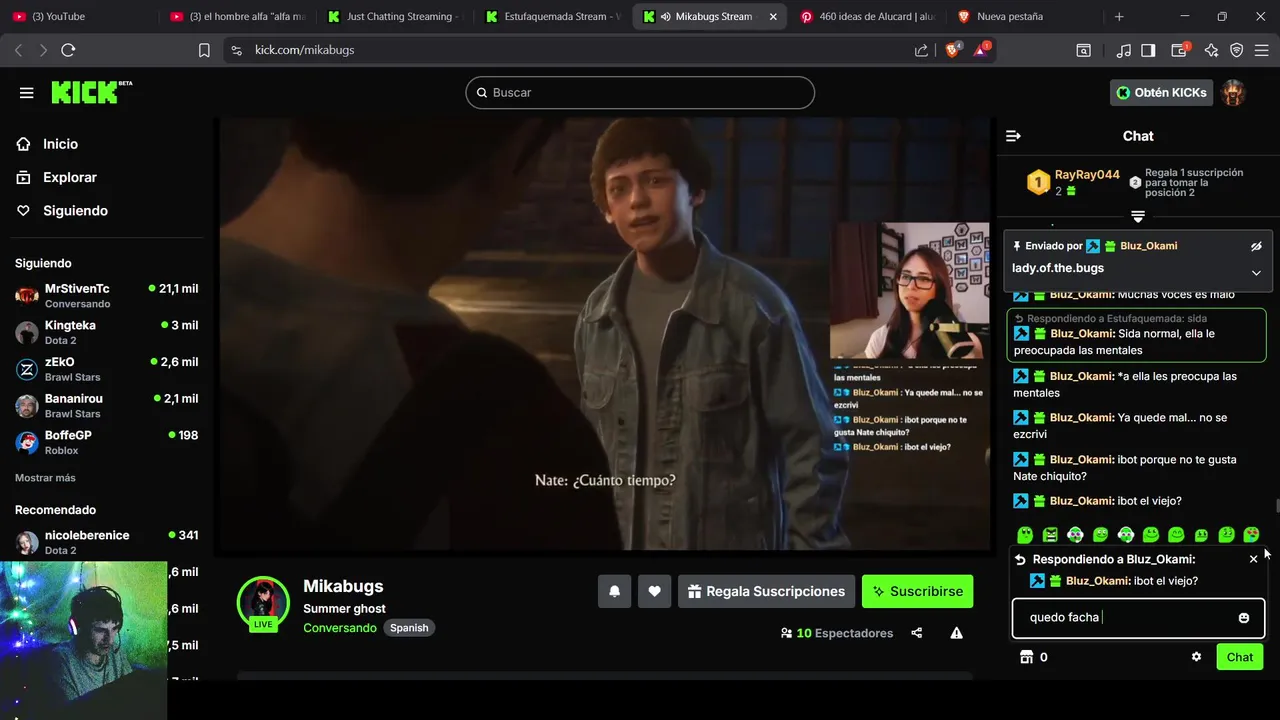Open chat settings gear
Screen dimensions: 1280x720
point(1196,657)
